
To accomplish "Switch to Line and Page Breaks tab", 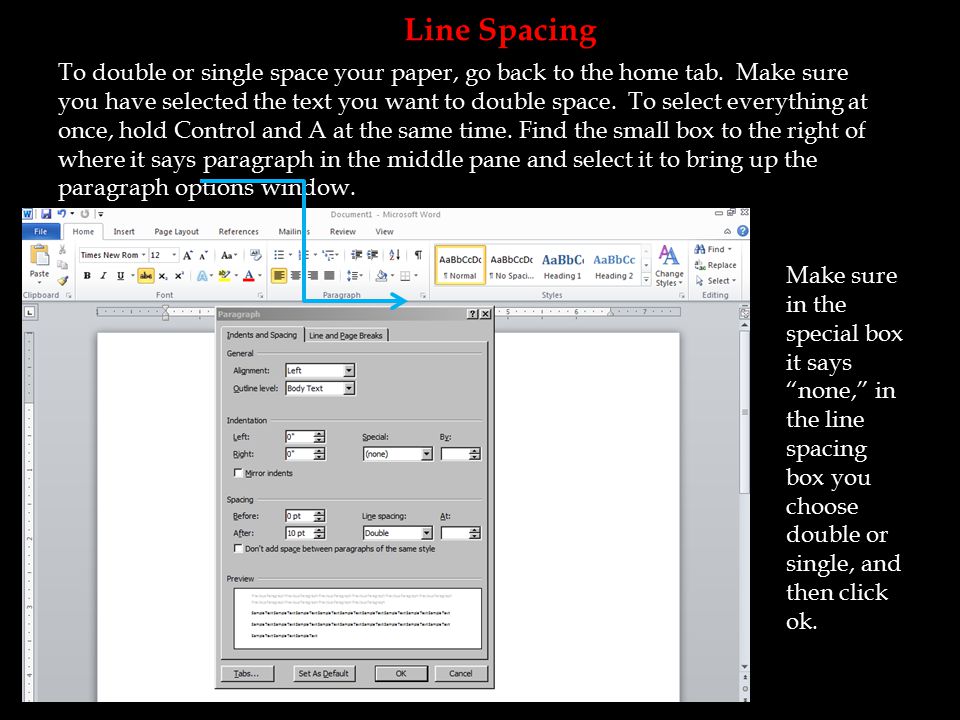I will (345, 336).
